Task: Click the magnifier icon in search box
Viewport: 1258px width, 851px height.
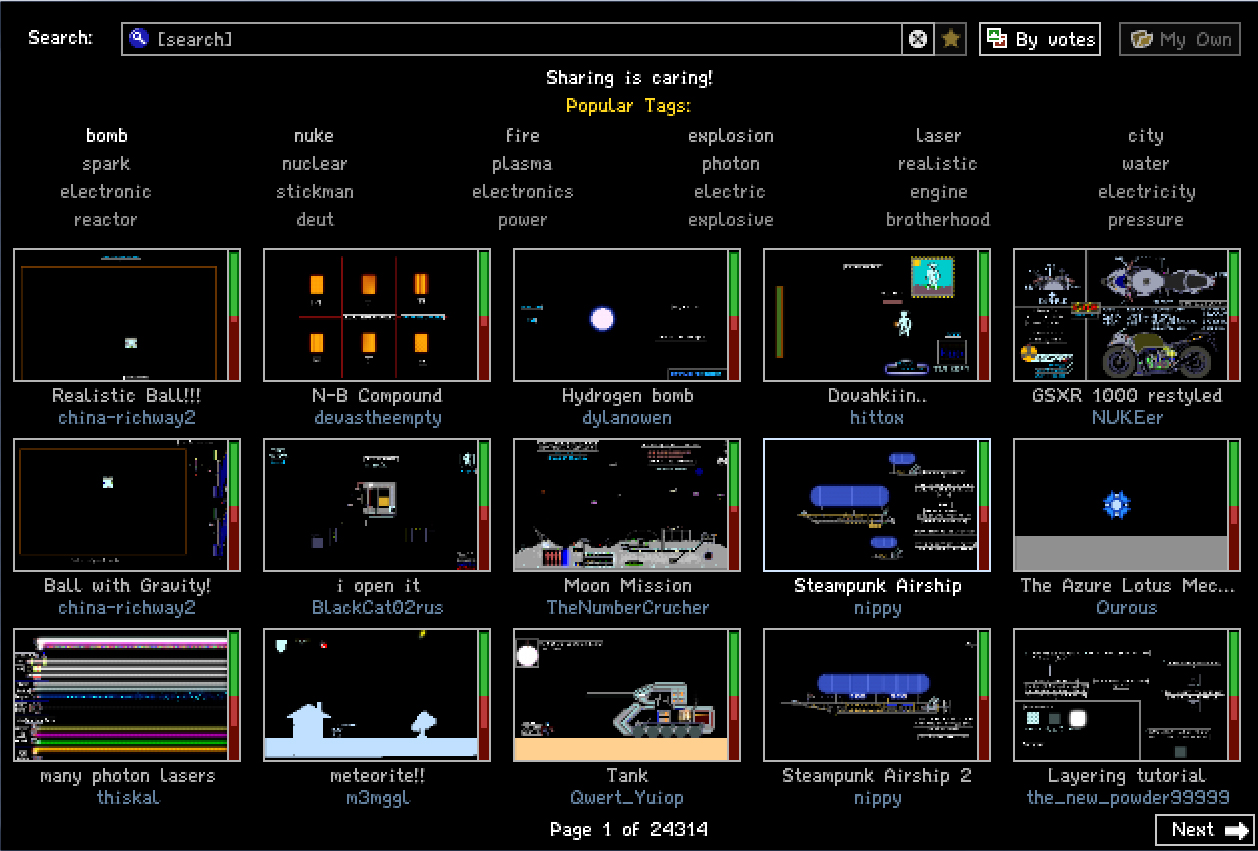Action: [139, 39]
